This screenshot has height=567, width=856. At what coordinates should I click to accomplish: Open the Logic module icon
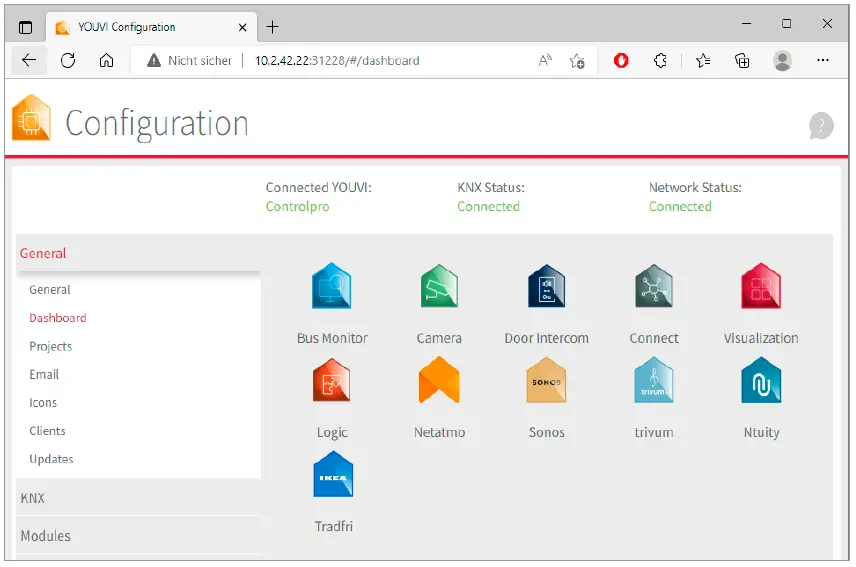pos(331,380)
